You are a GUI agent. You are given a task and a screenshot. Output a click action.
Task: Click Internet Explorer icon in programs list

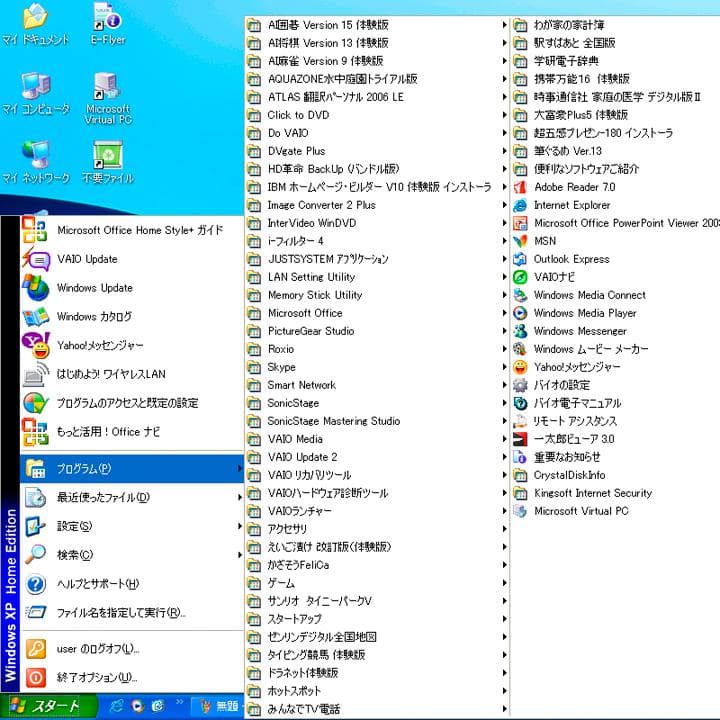pos(520,205)
